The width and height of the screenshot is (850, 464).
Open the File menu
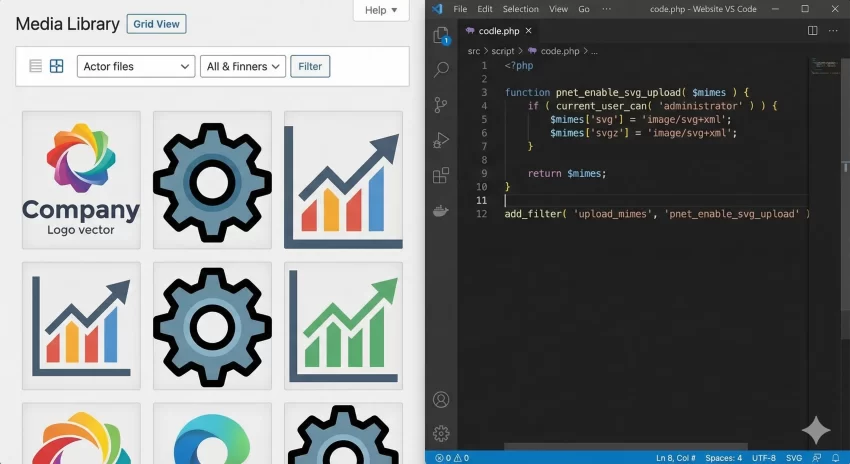460,9
